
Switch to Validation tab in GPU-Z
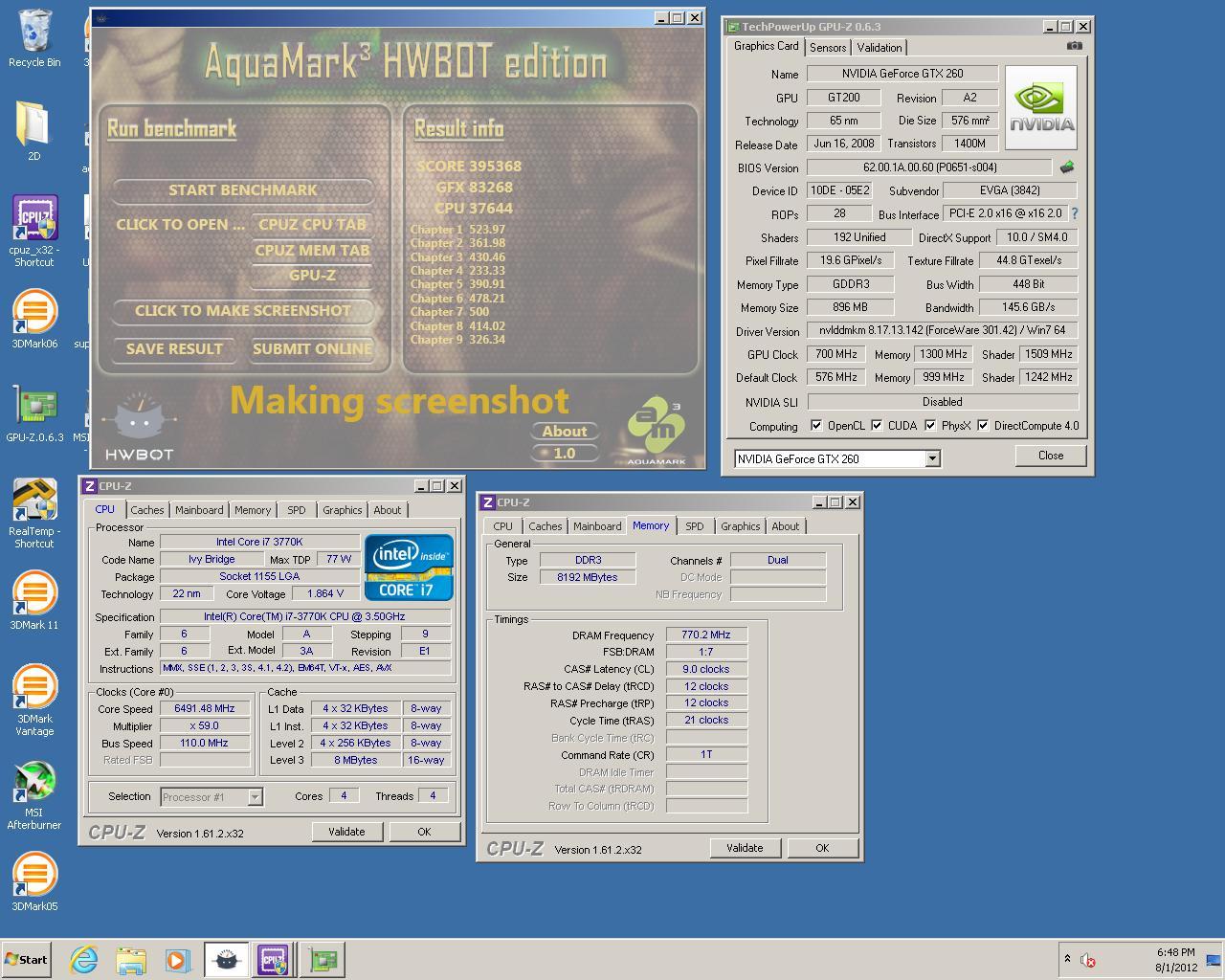point(879,48)
